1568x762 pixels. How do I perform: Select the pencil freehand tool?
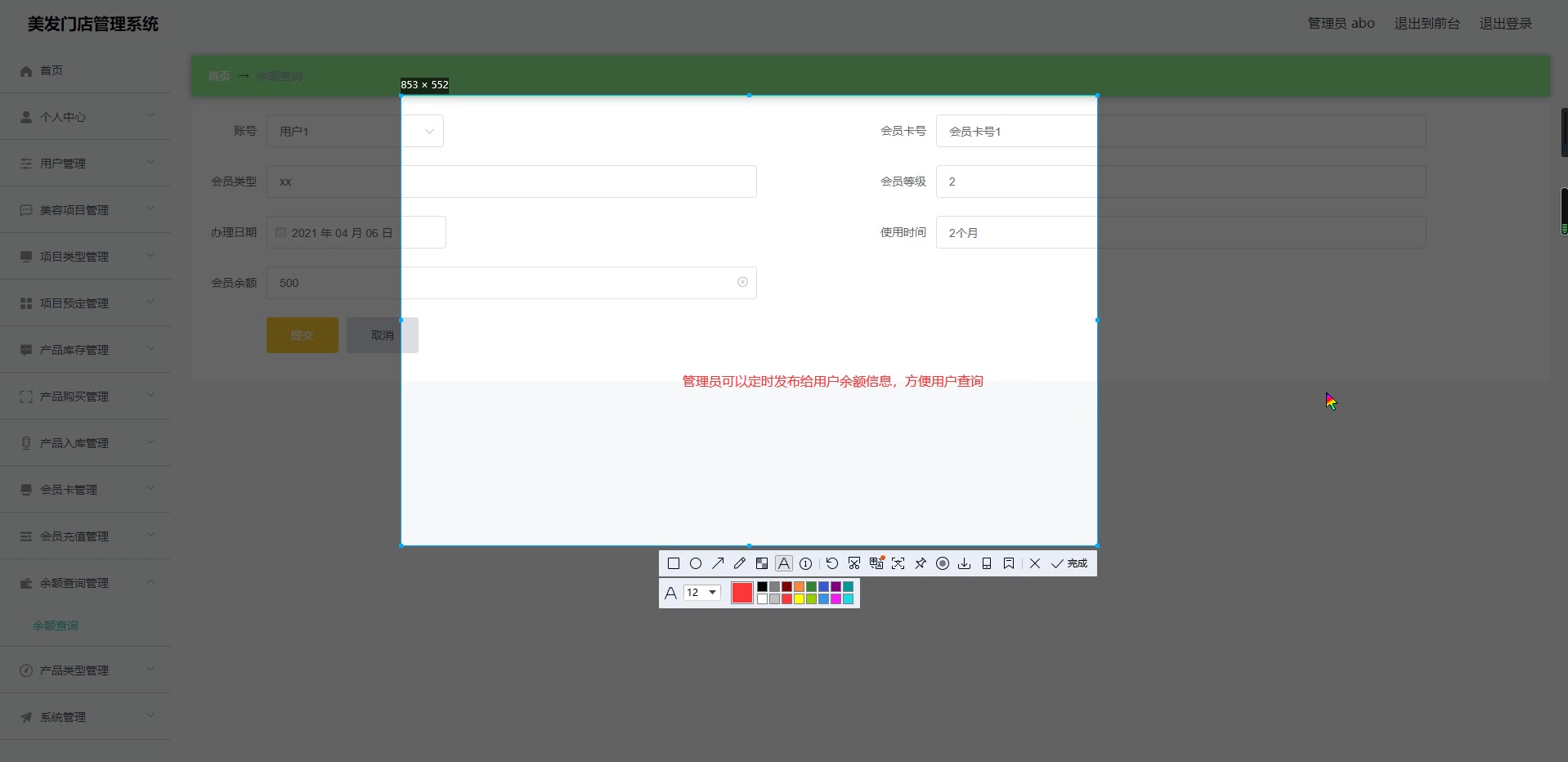coord(740,563)
